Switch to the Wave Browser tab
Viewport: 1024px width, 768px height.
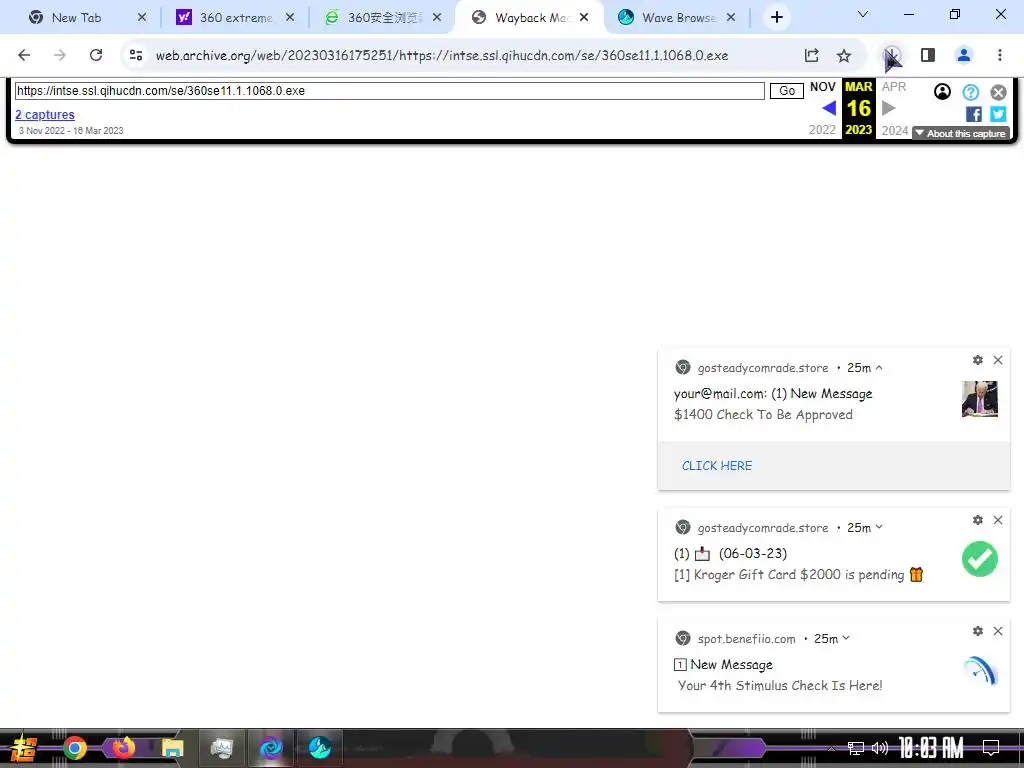point(679,18)
